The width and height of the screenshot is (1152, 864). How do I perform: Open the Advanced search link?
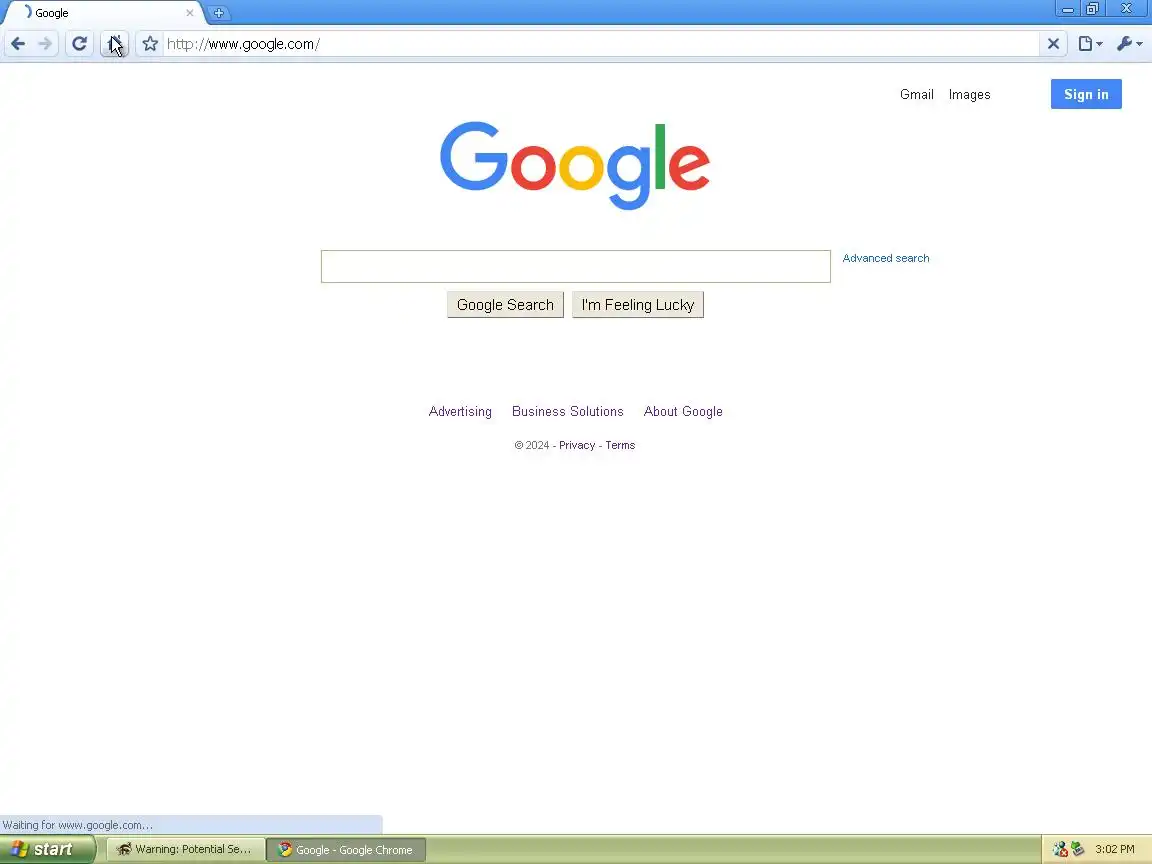tap(885, 258)
